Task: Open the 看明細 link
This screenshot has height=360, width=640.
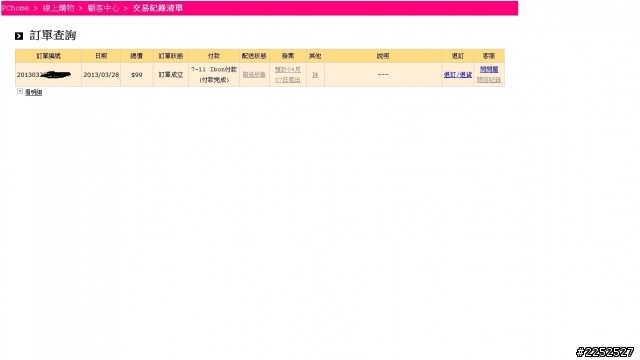Action: click(33, 93)
